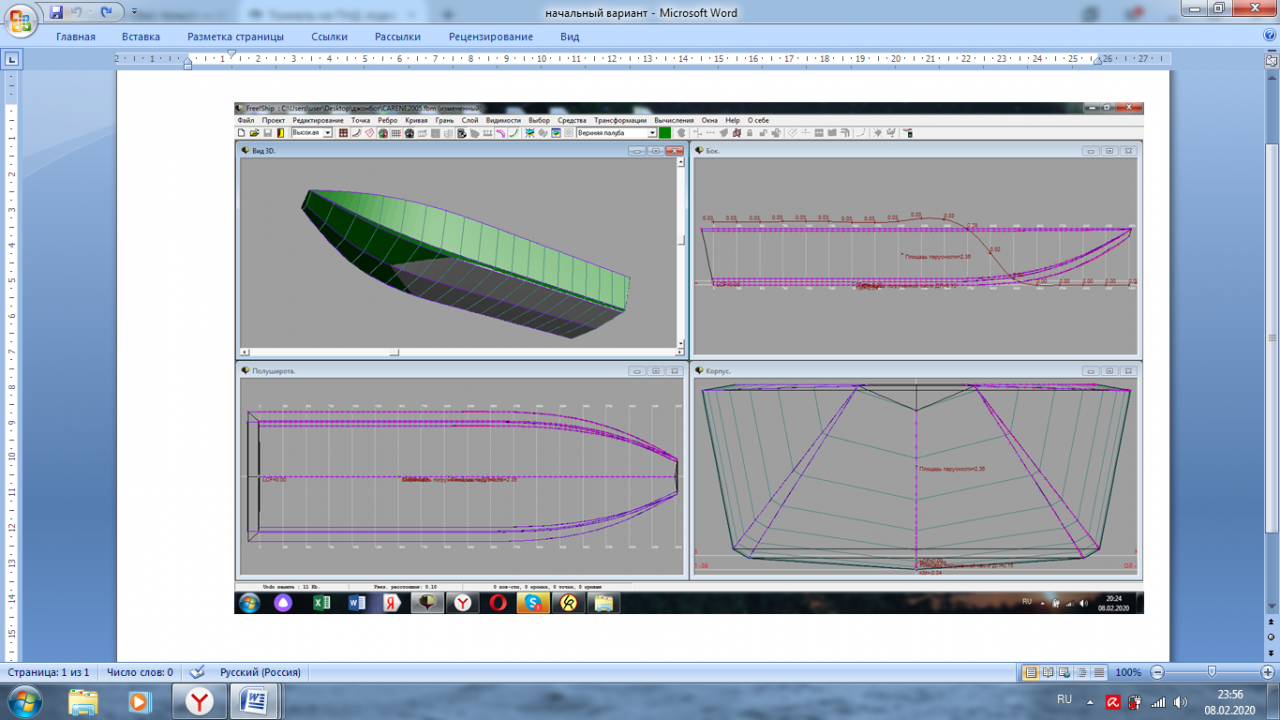Click the spell check icon in status bar
The image size is (1280, 720).
tap(197, 672)
